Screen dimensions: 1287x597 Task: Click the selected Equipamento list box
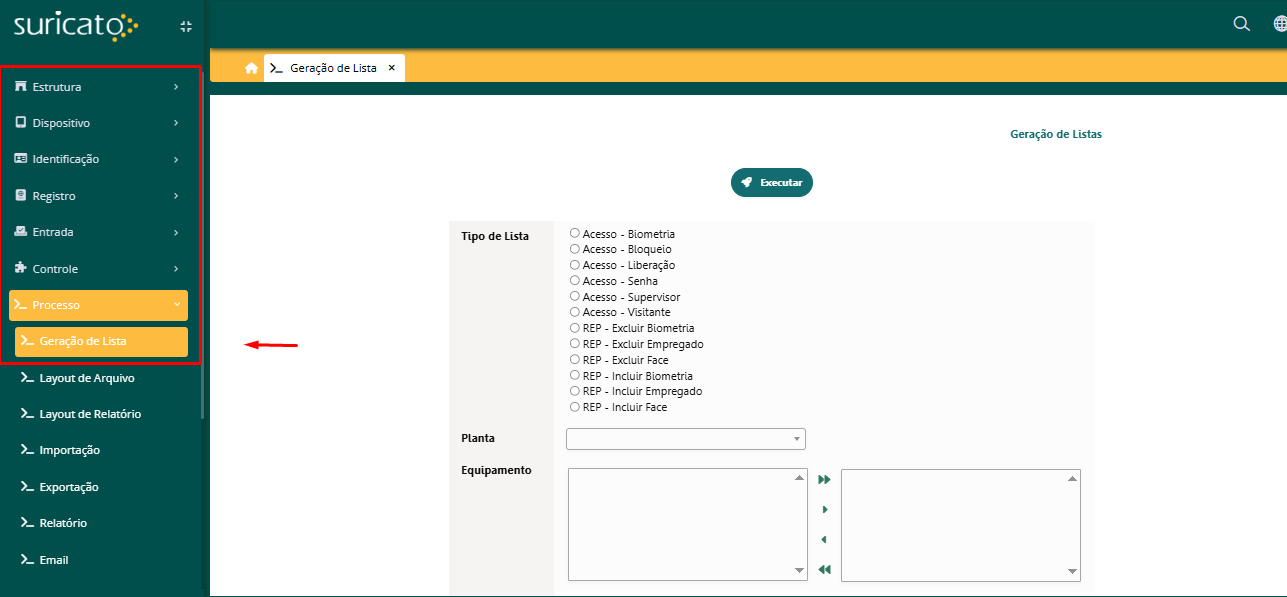click(961, 525)
